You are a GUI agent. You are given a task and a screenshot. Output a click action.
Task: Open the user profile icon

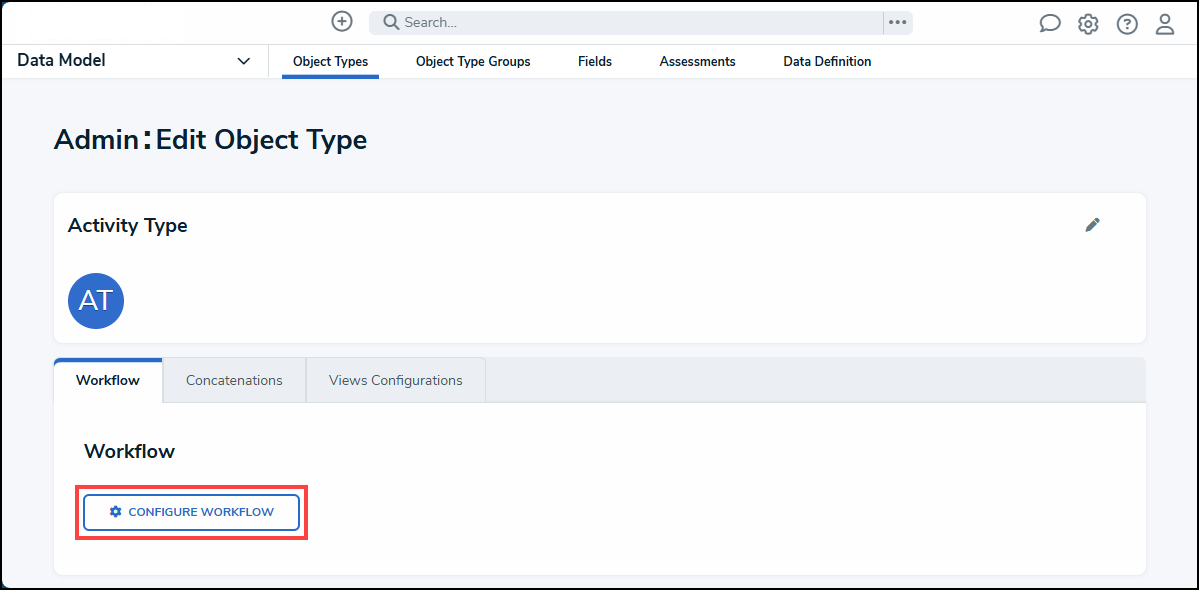click(1164, 22)
